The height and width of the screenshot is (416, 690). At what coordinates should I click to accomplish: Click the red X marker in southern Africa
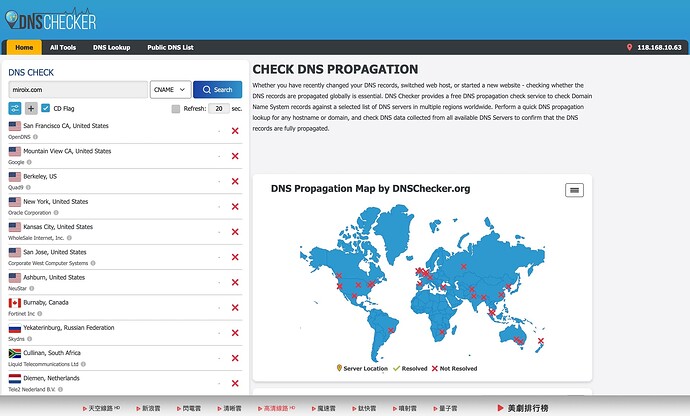[x=442, y=332]
